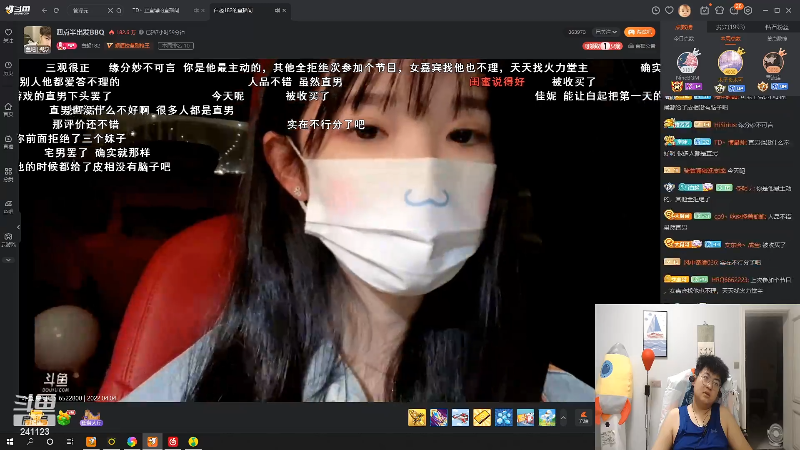
Task: Select the blue bubbles gift icon
Action: click(504, 417)
